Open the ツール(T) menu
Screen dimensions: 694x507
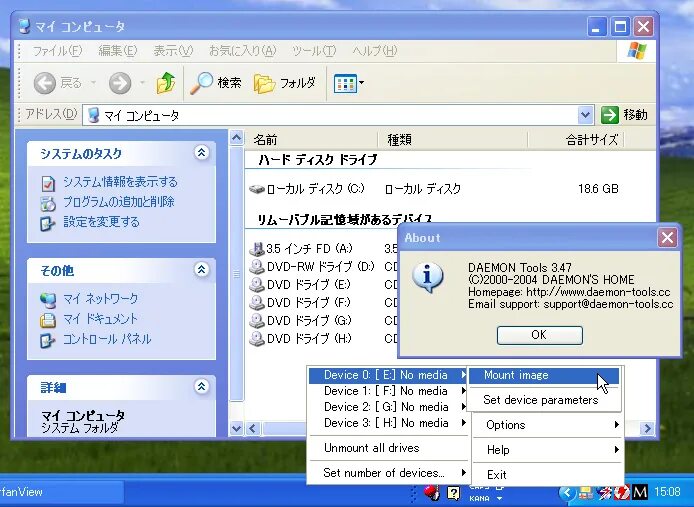(314, 51)
